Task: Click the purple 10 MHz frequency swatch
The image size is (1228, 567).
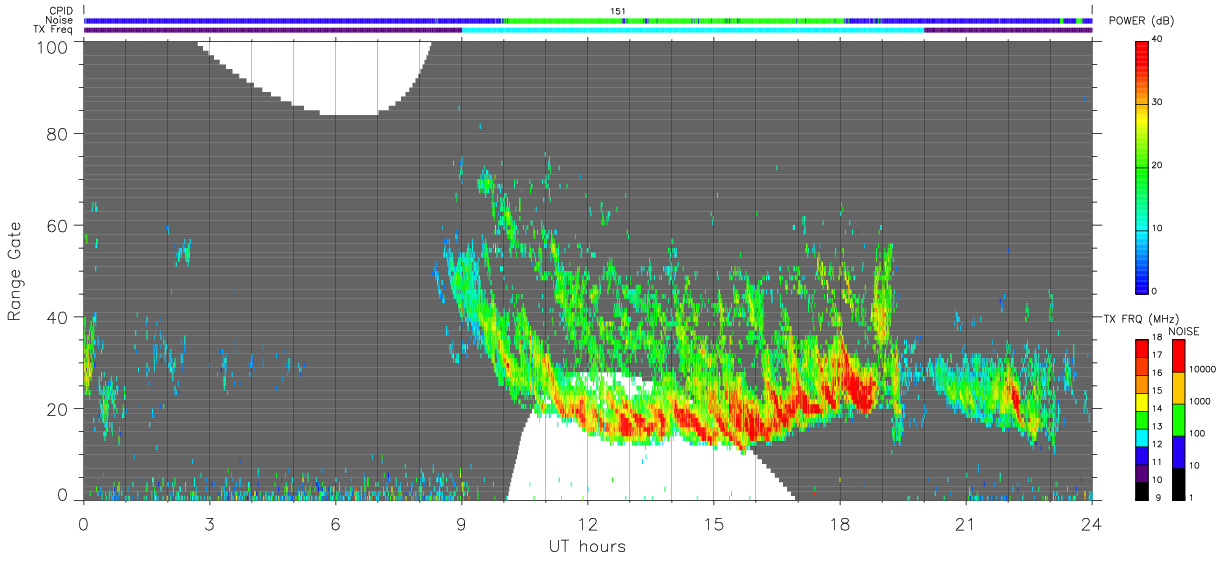Action: pyautogui.click(x=1141, y=471)
